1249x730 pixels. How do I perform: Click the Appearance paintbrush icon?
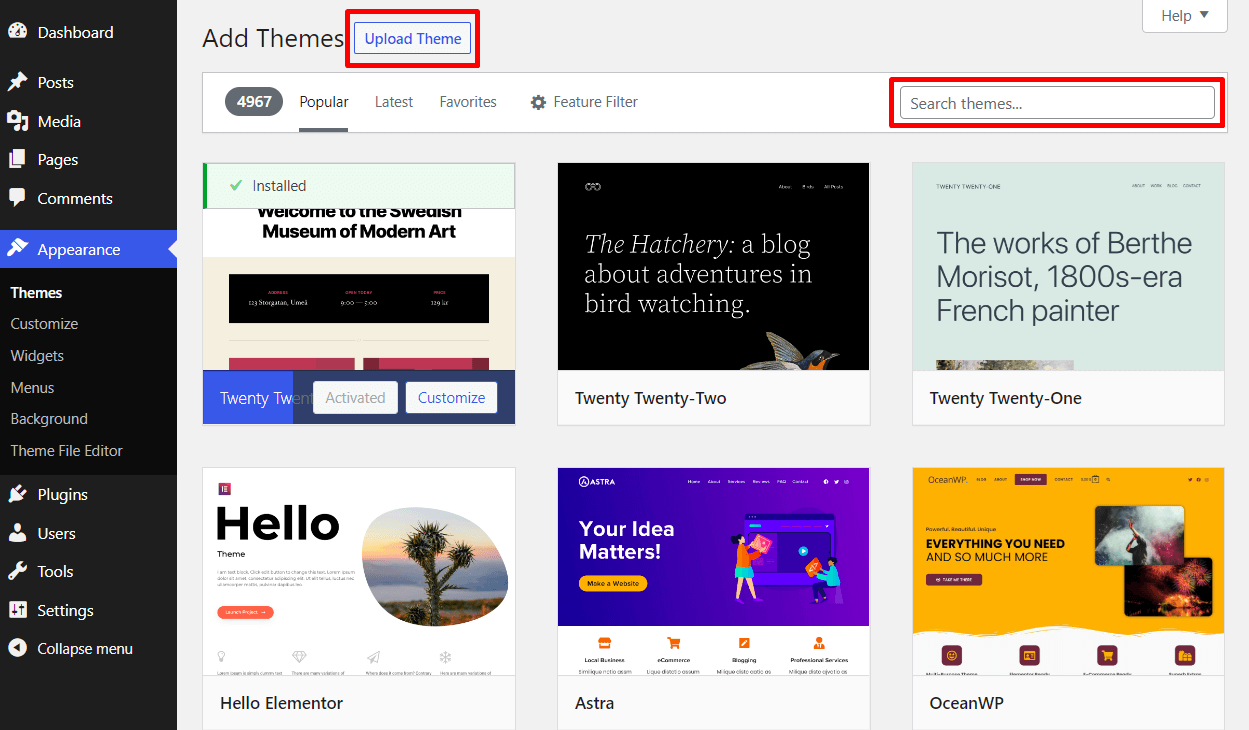17,249
